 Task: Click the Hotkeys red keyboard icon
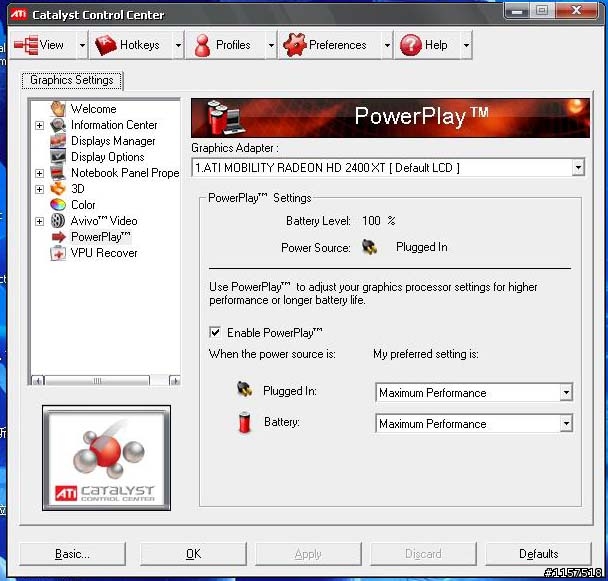click(x=105, y=45)
